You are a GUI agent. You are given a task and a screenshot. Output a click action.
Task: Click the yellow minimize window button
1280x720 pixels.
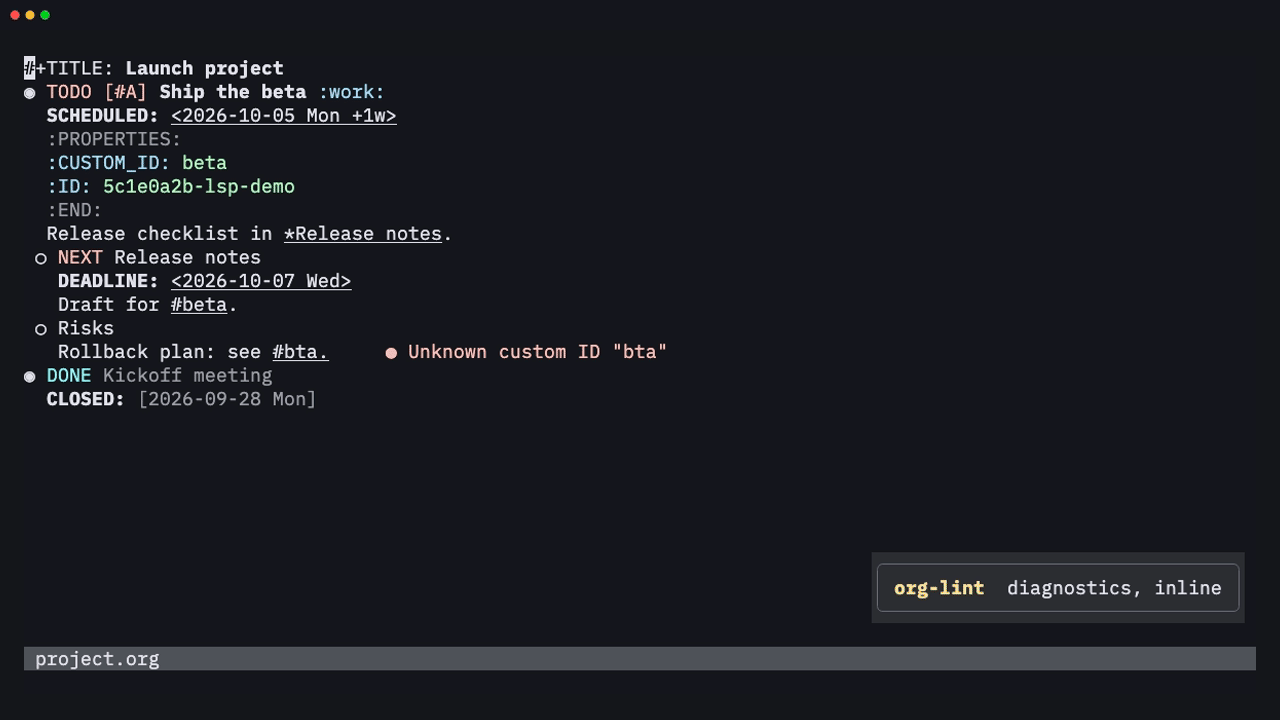click(30, 15)
